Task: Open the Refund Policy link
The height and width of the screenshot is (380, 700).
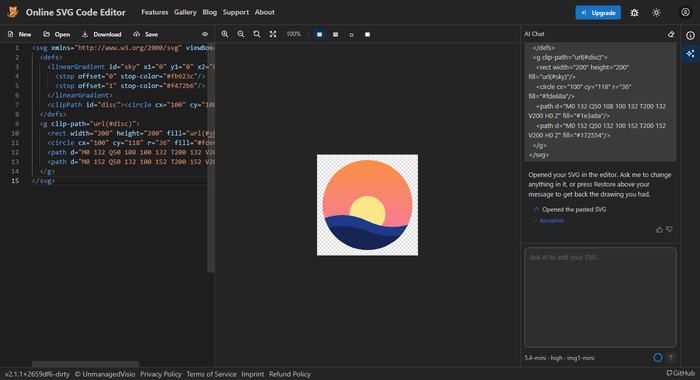Action: click(x=290, y=374)
